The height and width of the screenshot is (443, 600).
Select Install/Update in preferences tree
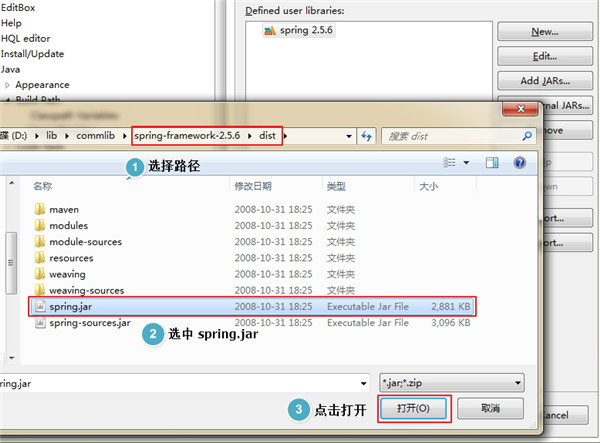[33, 54]
